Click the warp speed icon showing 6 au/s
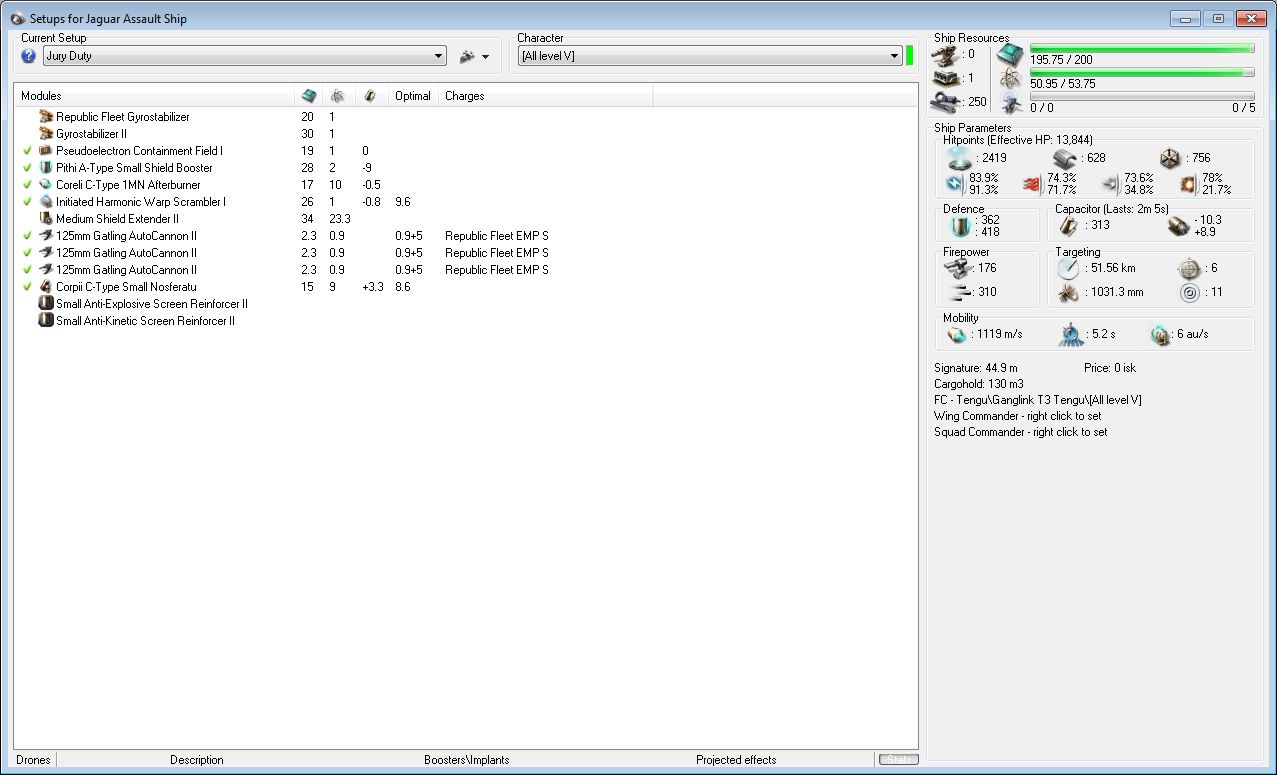 coord(1160,334)
